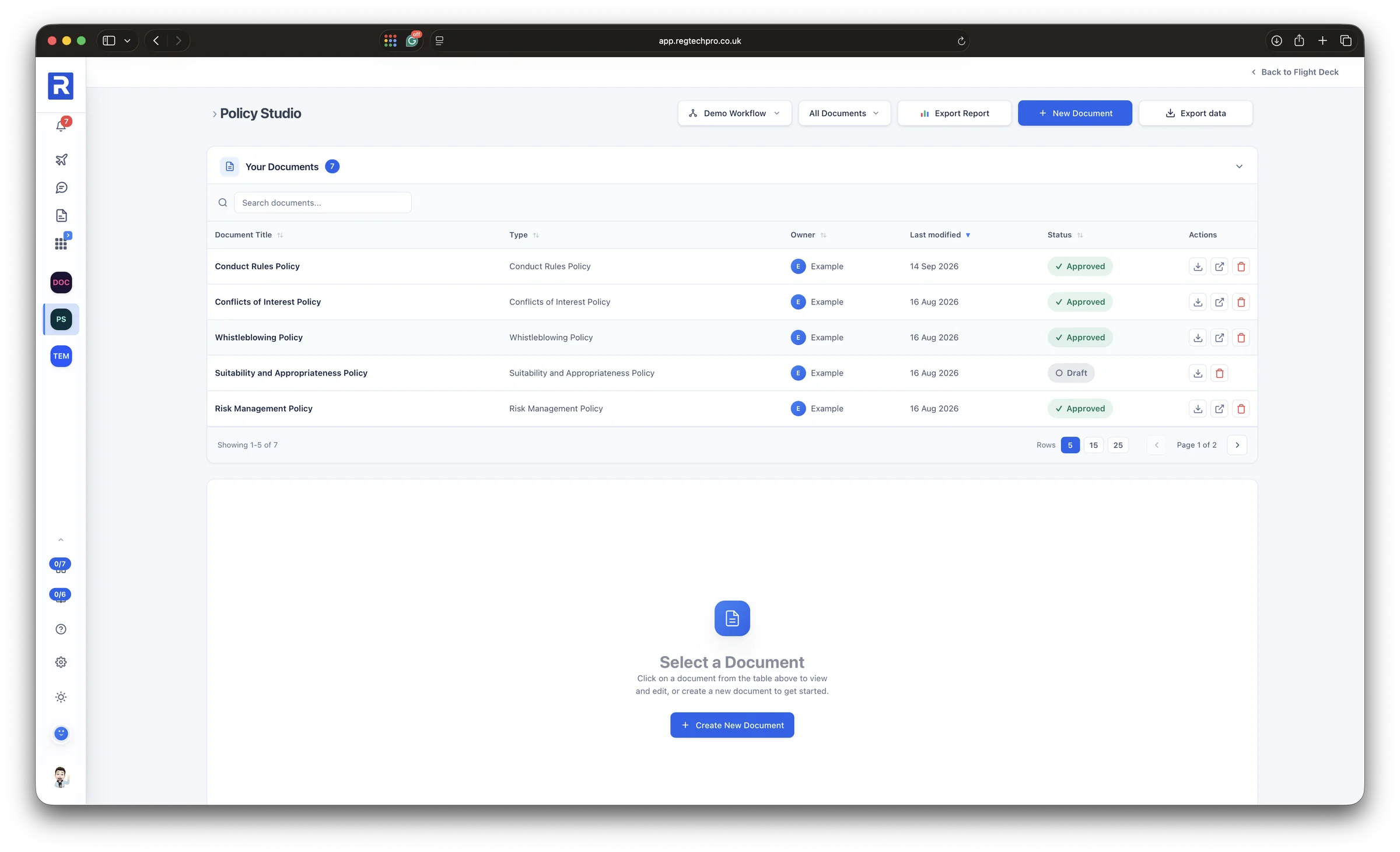Download the Conduct Rules Policy document
This screenshot has height=852, width=1400.
click(x=1198, y=267)
